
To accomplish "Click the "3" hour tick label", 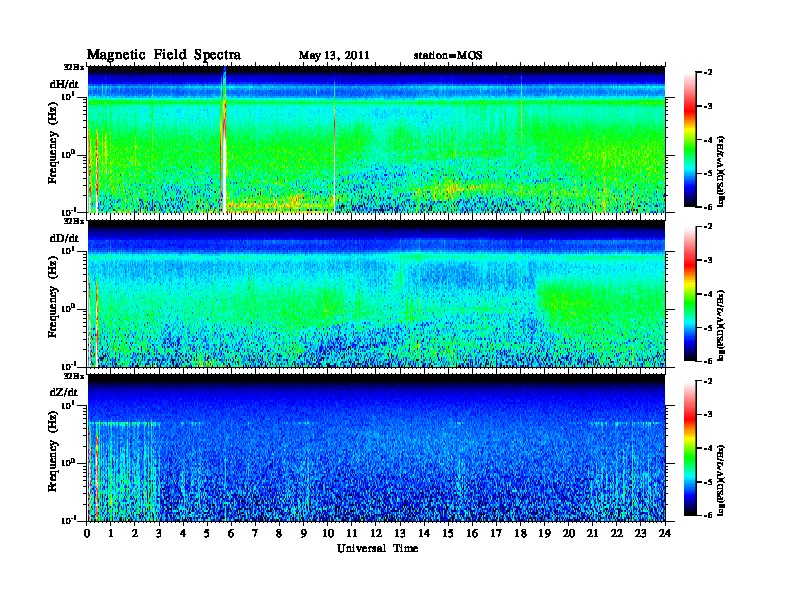I will click(159, 534).
